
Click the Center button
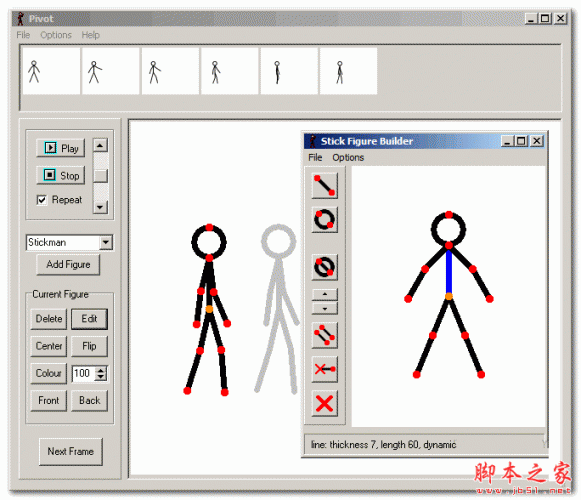[x=49, y=346]
